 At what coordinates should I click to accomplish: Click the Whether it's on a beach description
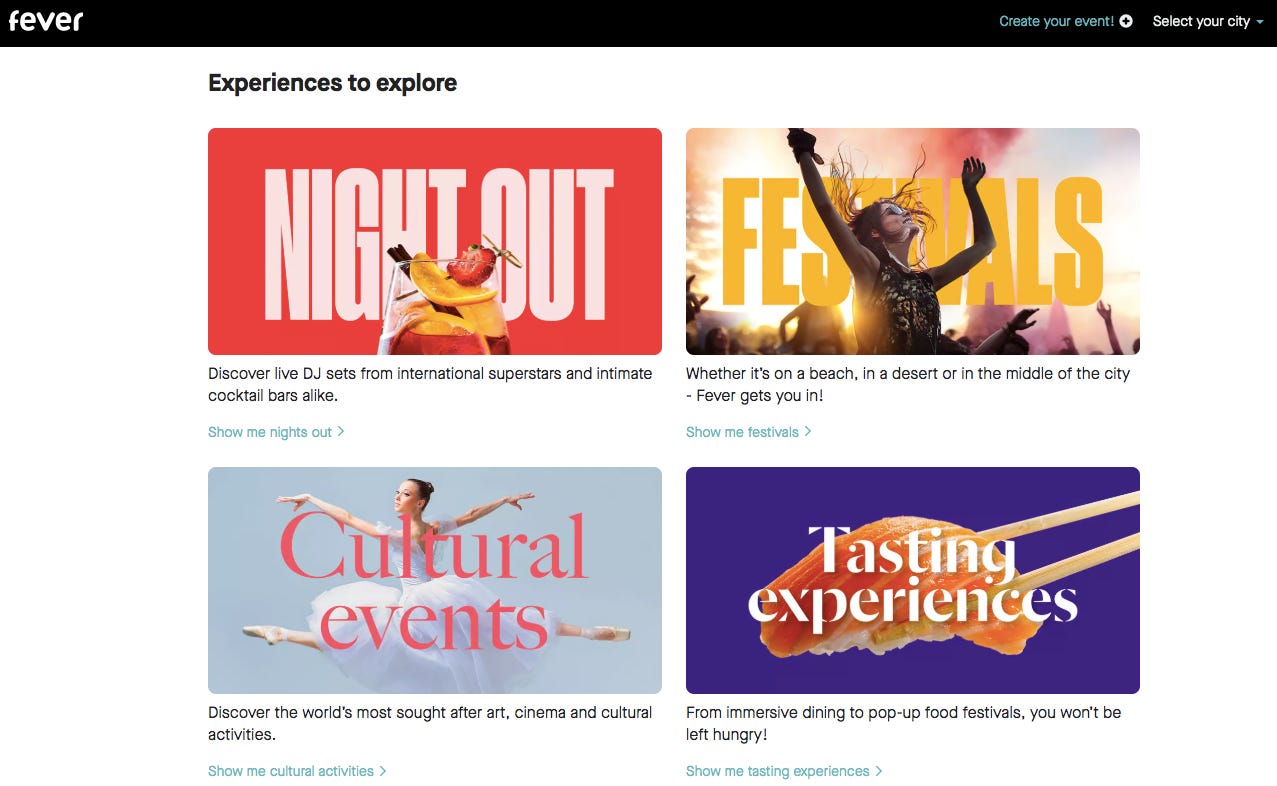(908, 384)
